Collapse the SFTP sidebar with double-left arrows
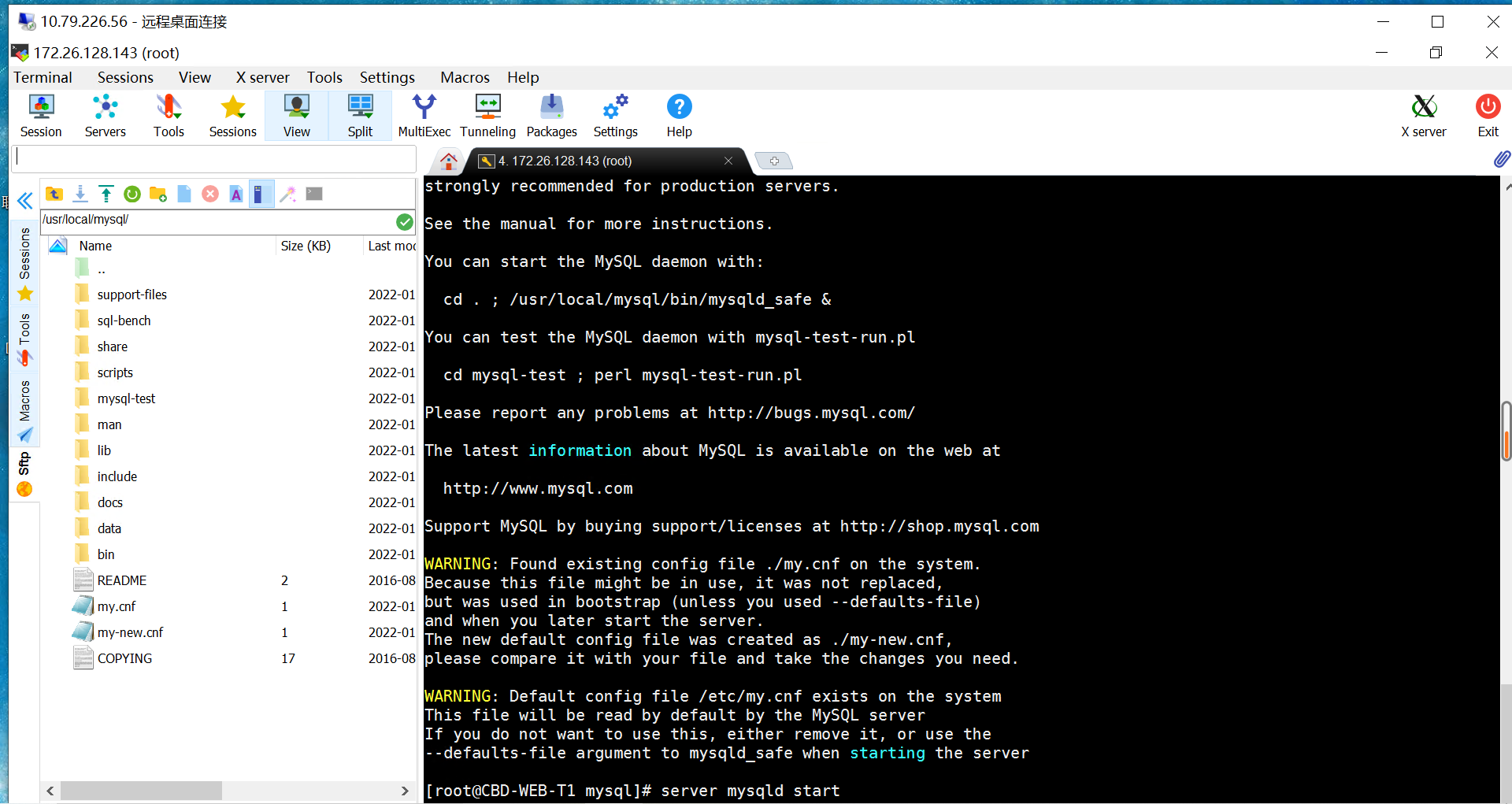The height and width of the screenshot is (804, 1512). pyautogui.click(x=24, y=201)
